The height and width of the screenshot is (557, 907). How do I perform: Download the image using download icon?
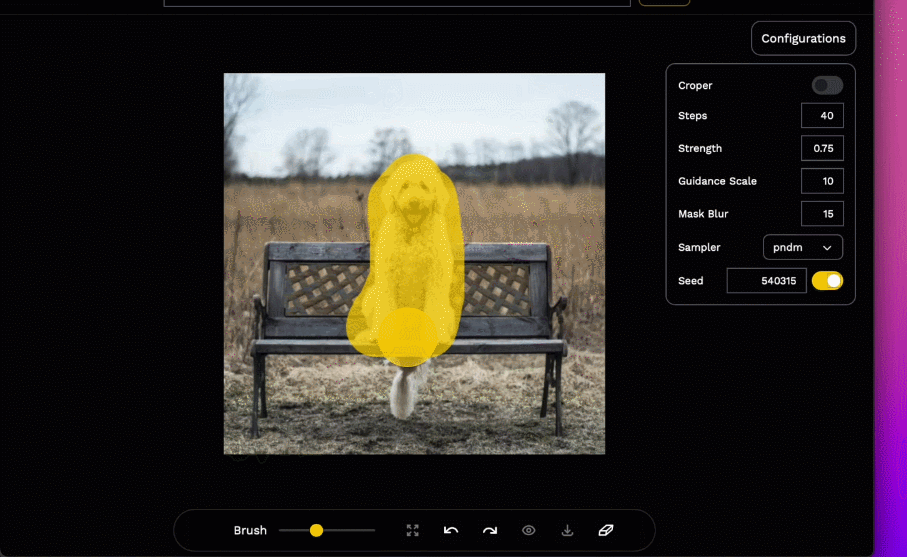[x=567, y=530]
